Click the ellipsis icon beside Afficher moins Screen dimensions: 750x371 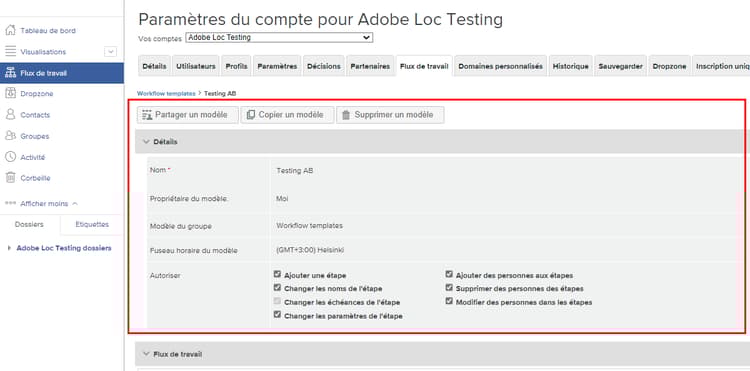pyautogui.click(x=11, y=203)
